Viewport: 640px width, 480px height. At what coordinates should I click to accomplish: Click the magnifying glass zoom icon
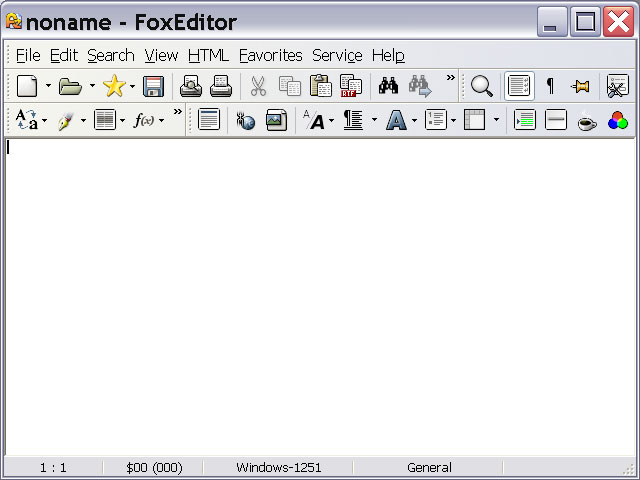point(482,86)
